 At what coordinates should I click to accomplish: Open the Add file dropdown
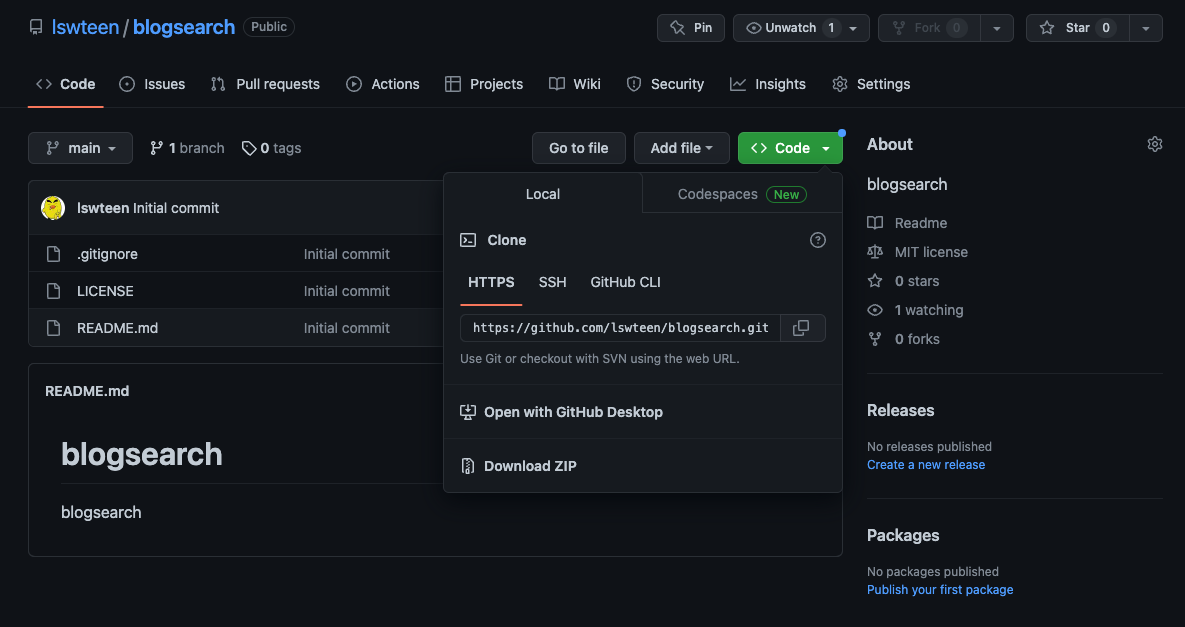[682, 148]
